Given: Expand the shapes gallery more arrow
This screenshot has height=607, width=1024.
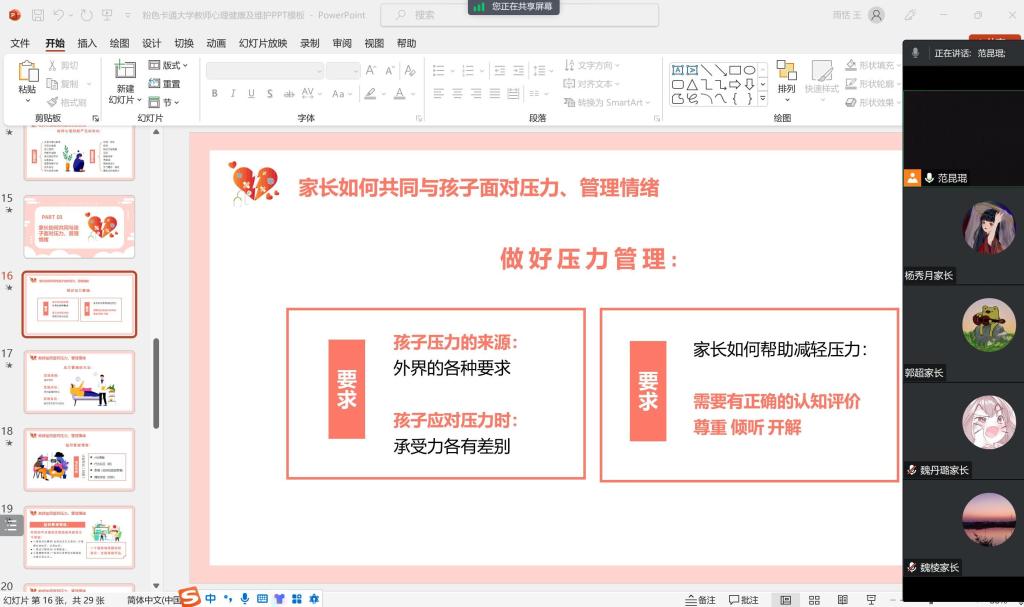Looking at the screenshot, I should 763,98.
